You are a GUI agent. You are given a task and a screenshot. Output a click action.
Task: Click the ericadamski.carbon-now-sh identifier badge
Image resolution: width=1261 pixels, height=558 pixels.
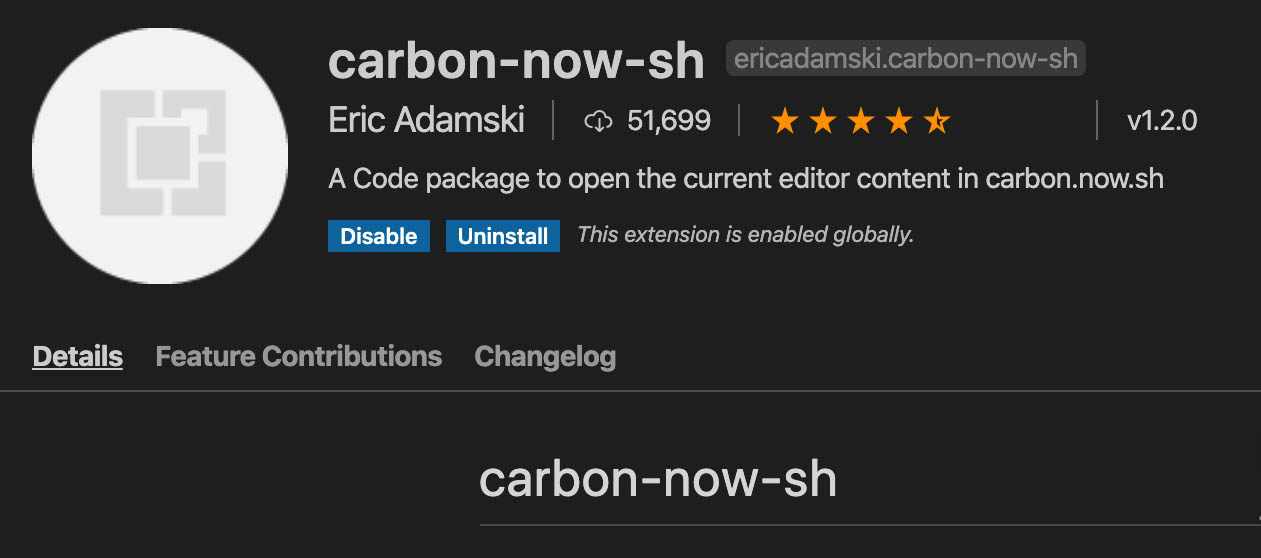tap(905, 59)
